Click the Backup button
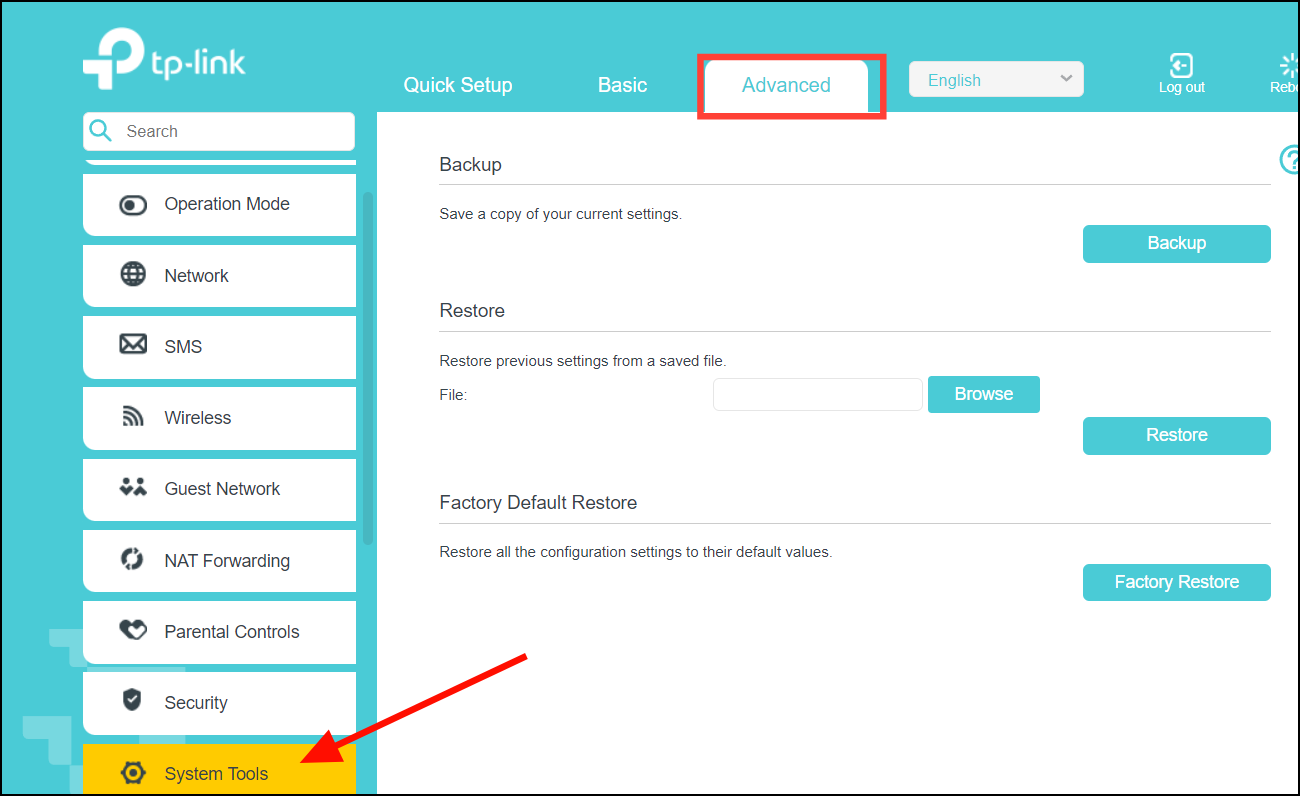Image resolution: width=1300 pixels, height=796 pixels. [1176, 243]
